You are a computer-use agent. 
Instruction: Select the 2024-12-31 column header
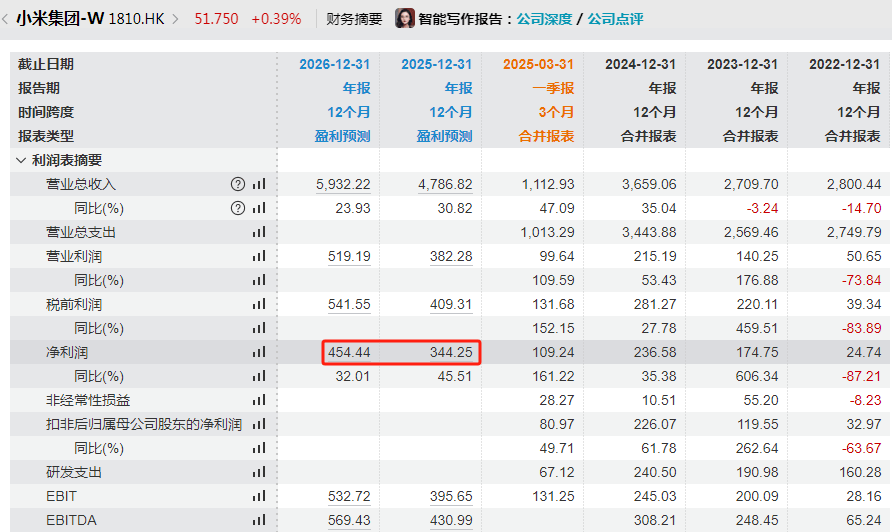point(641,64)
